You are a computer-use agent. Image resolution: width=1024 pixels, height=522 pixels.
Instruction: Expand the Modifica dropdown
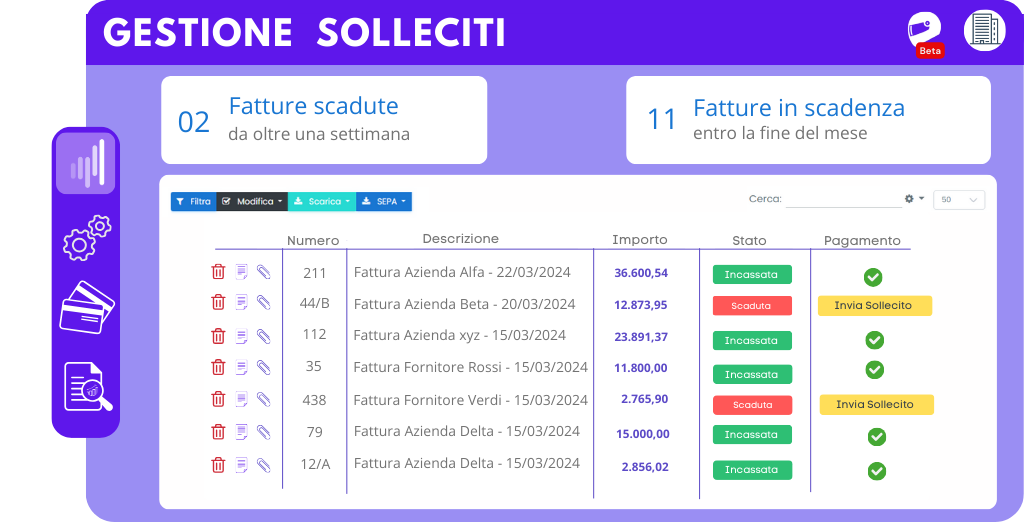pos(252,201)
